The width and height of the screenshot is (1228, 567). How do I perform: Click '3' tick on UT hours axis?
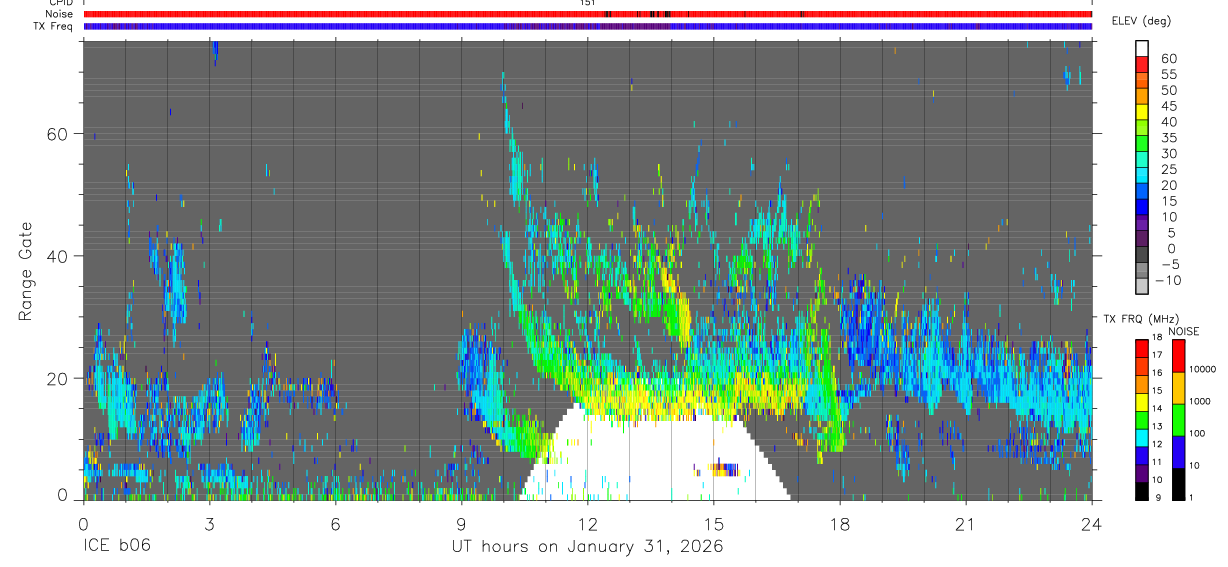tap(209, 523)
